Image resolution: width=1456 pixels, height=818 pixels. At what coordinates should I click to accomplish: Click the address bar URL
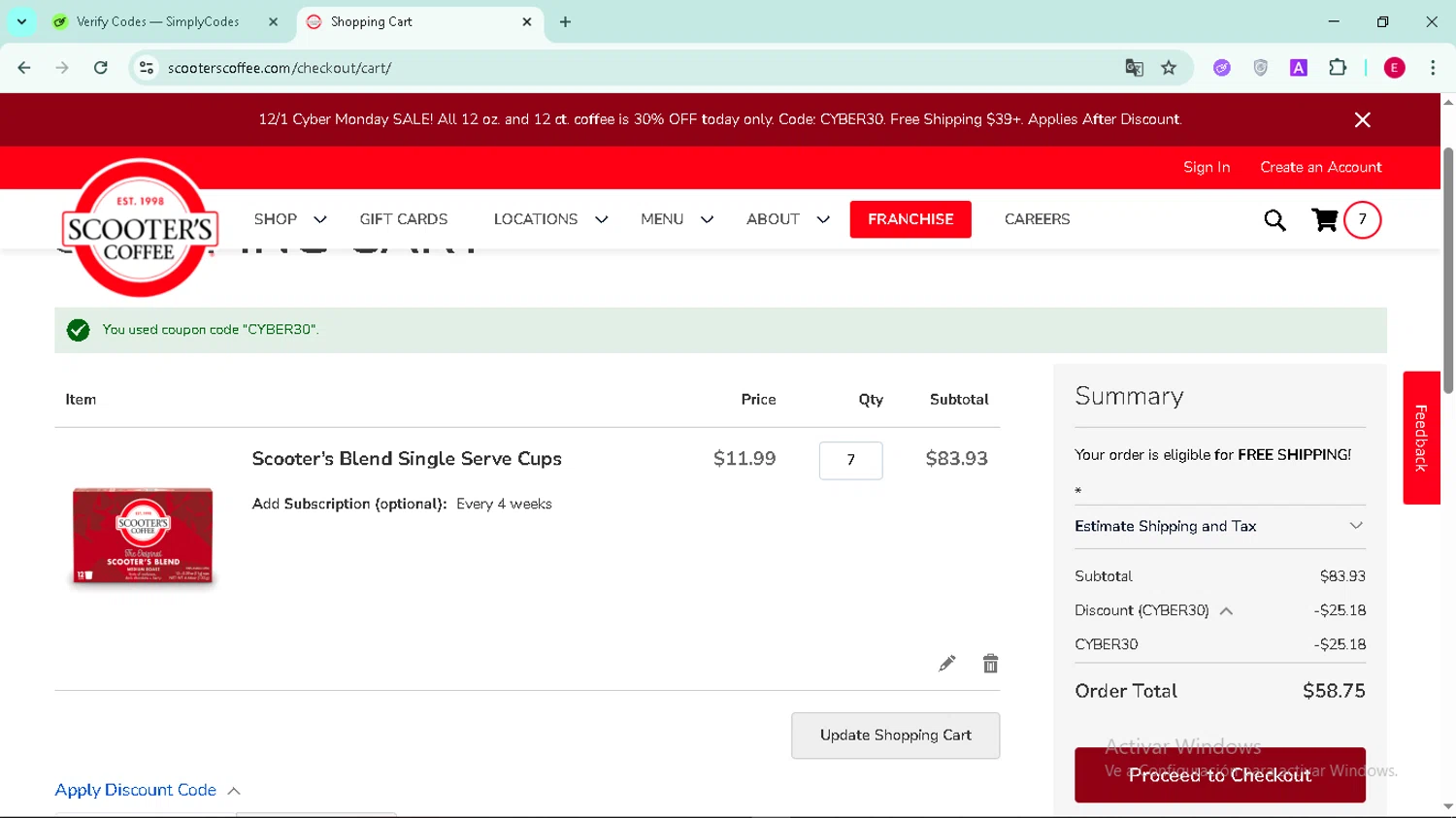coord(280,68)
